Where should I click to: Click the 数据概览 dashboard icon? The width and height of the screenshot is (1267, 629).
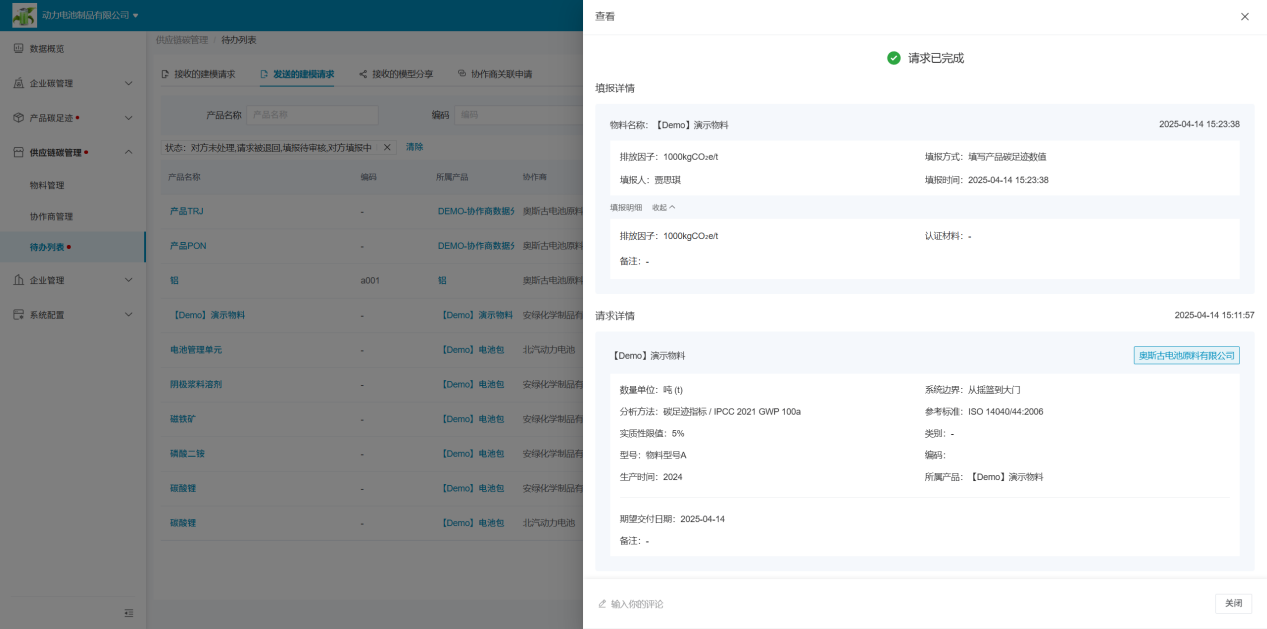pos(18,49)
